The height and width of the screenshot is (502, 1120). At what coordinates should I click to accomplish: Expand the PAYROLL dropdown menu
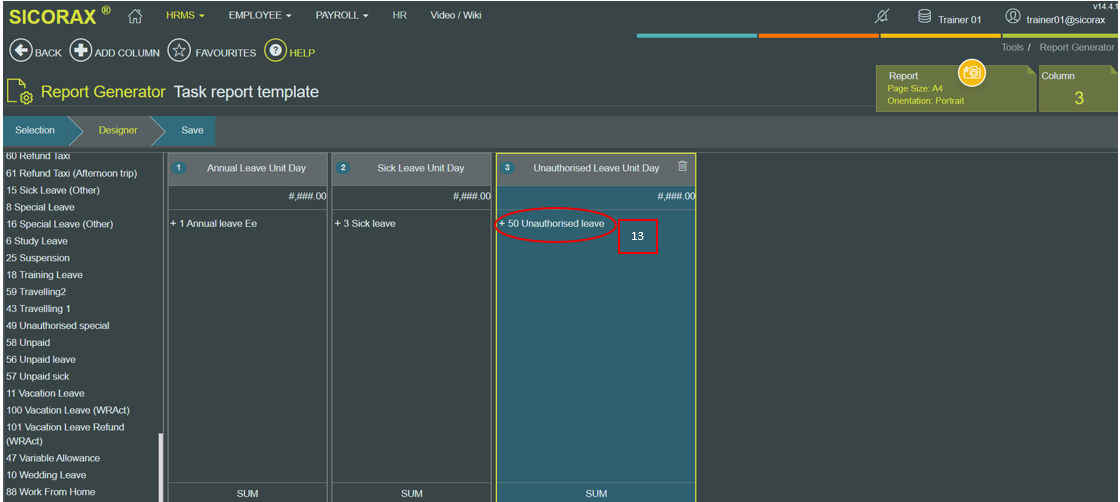click(x=342, y=15)
